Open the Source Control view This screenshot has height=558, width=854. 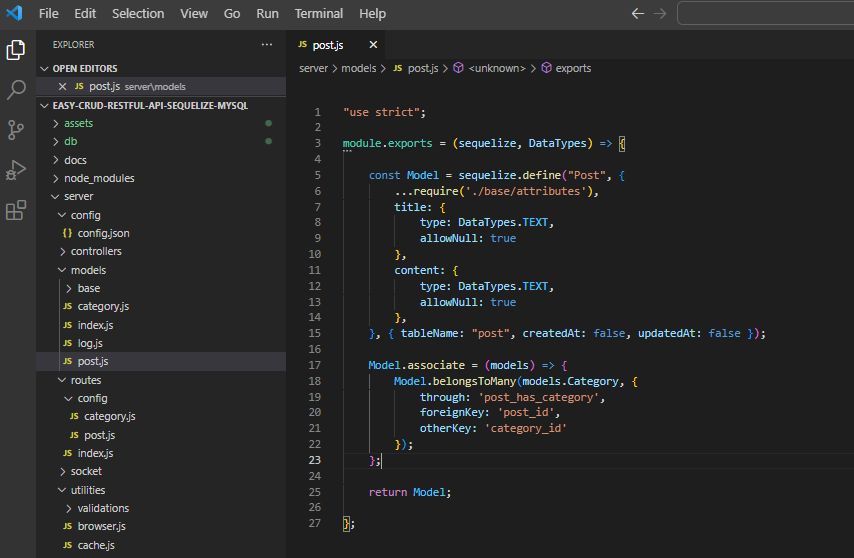point(16,130)
